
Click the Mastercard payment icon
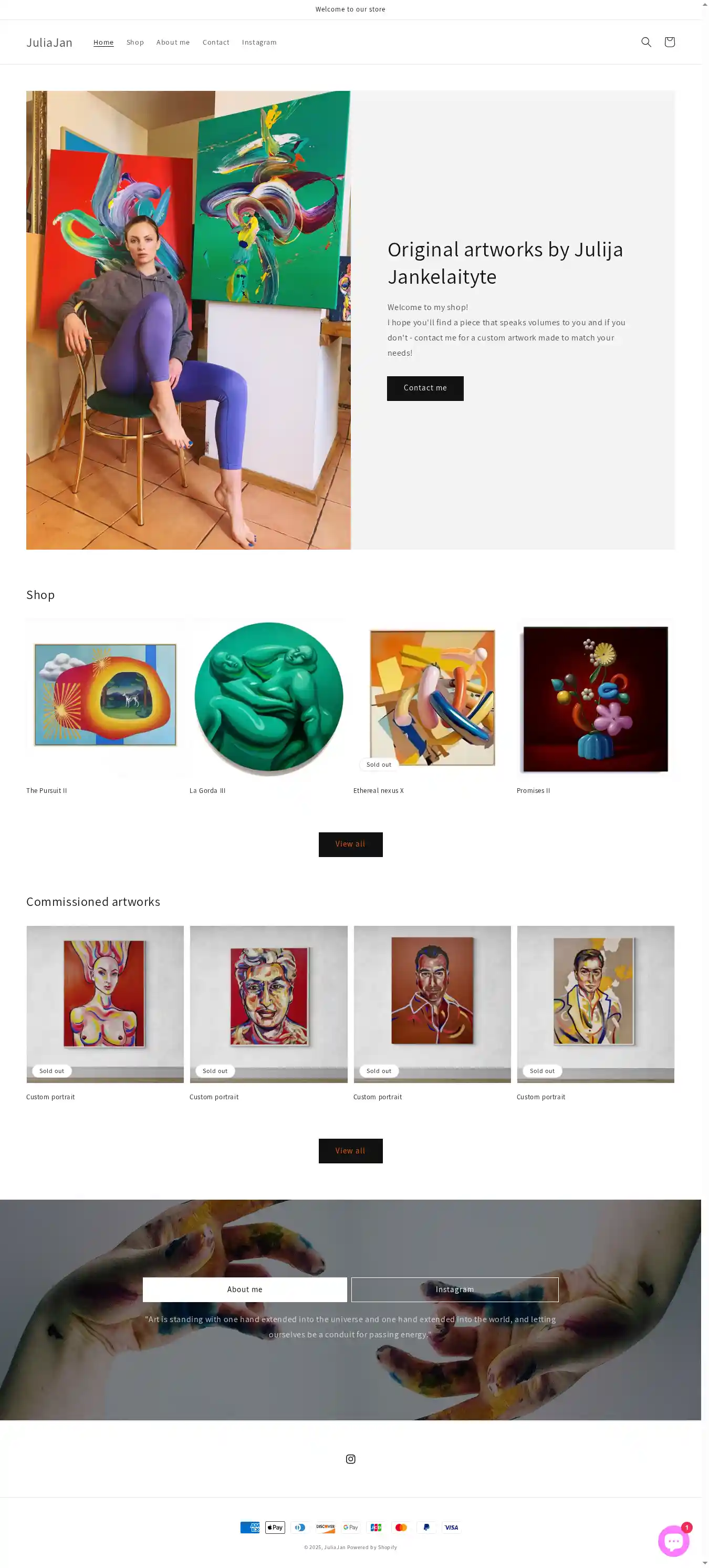(x=401, y=1527)
